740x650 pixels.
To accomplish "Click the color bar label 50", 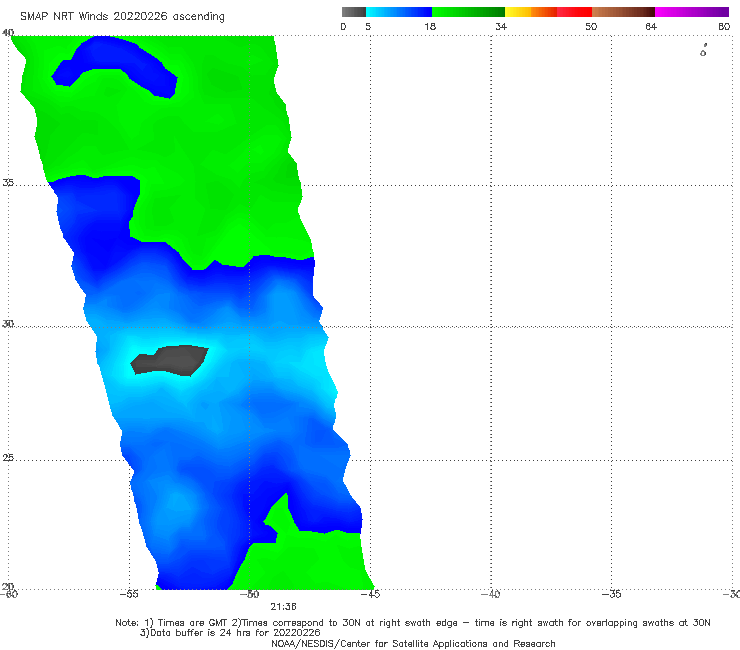I will tap(591, 26).
